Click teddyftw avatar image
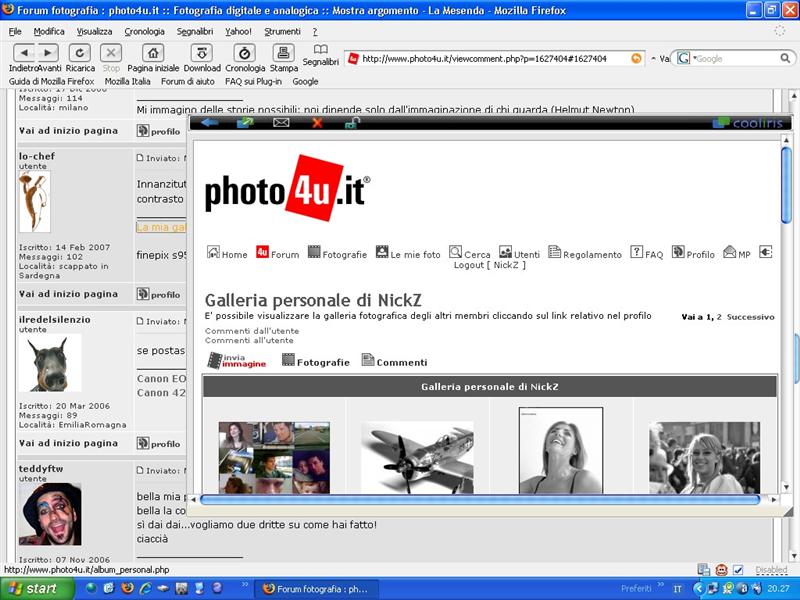This screenshot has width=800, height=600. coord(50,514)
